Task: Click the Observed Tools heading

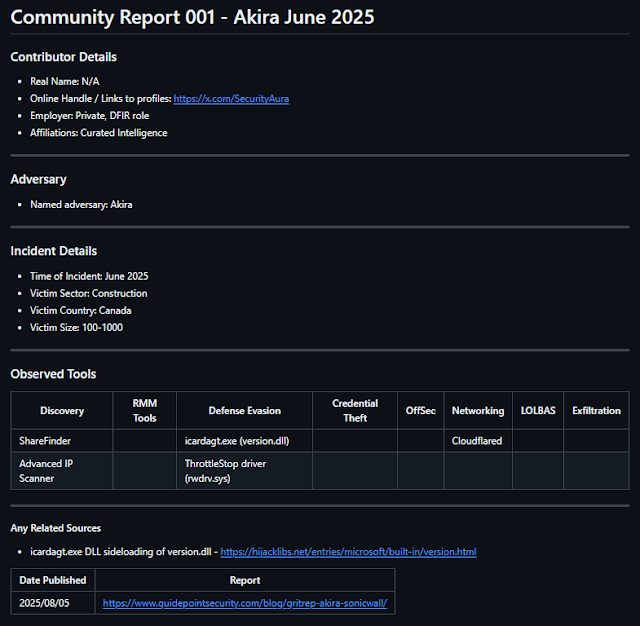Action: (53, 374)
